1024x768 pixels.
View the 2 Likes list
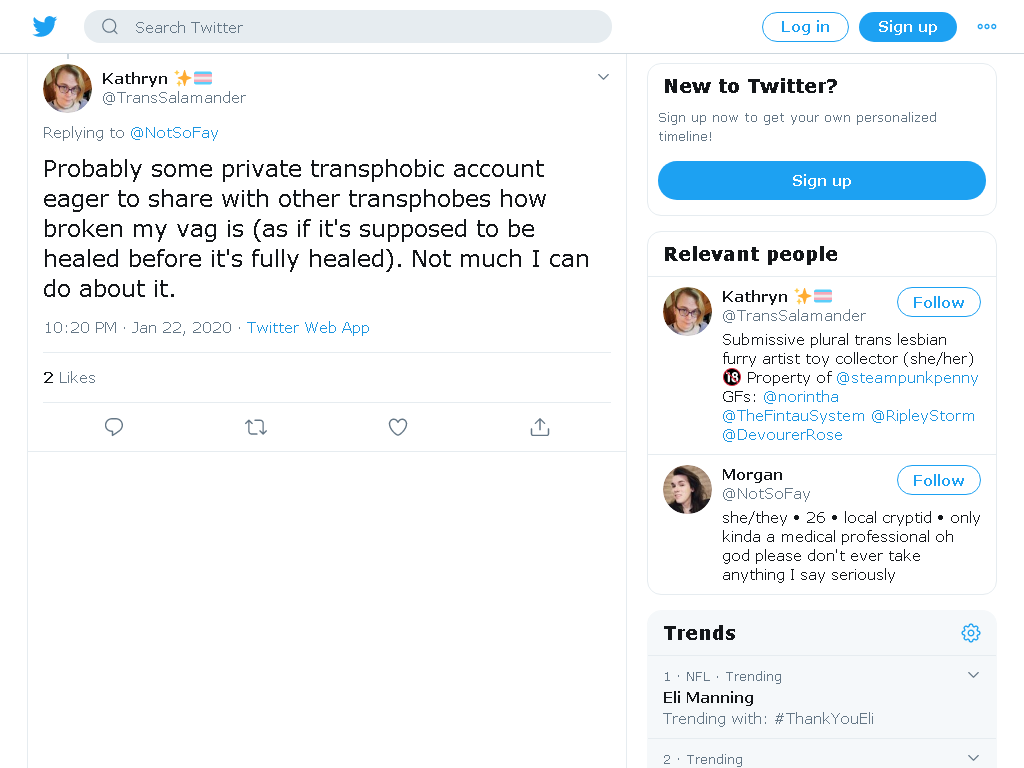(69, 377)
